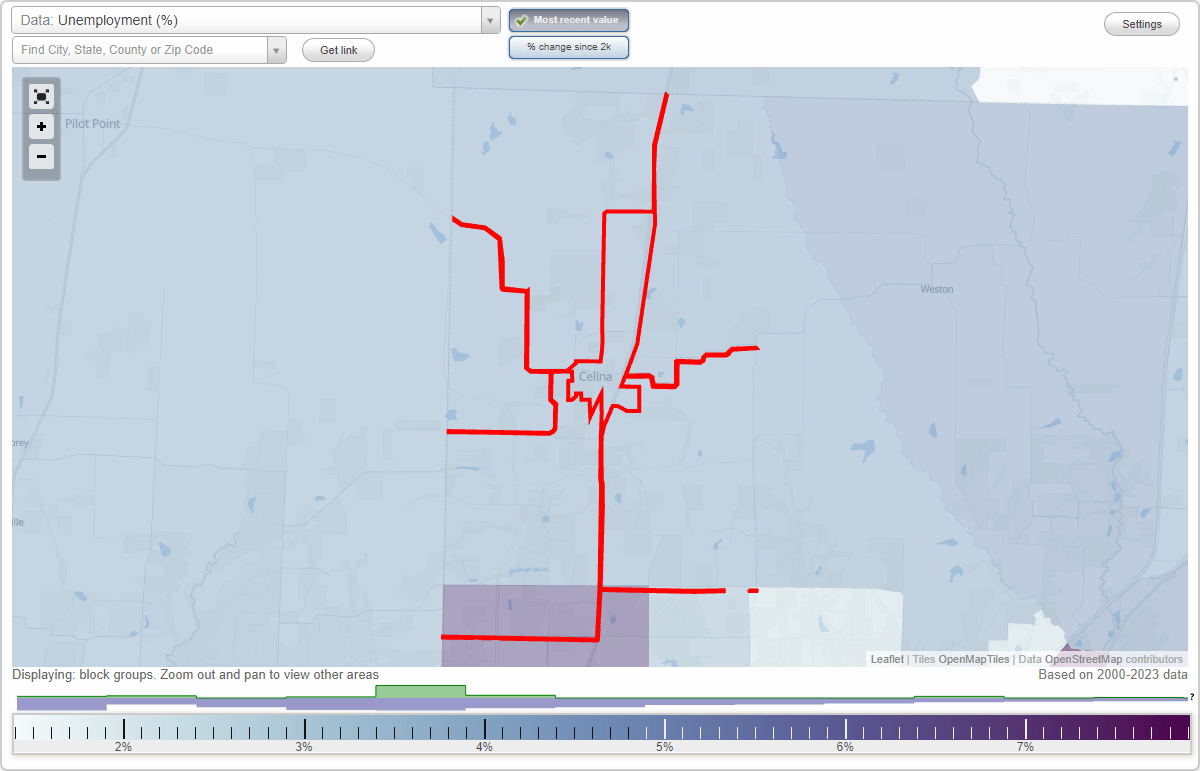Switch to the '% change since 2k' view
This screenshot has height=771, width=1200.
pyautogui.click(x=569, y=46)
